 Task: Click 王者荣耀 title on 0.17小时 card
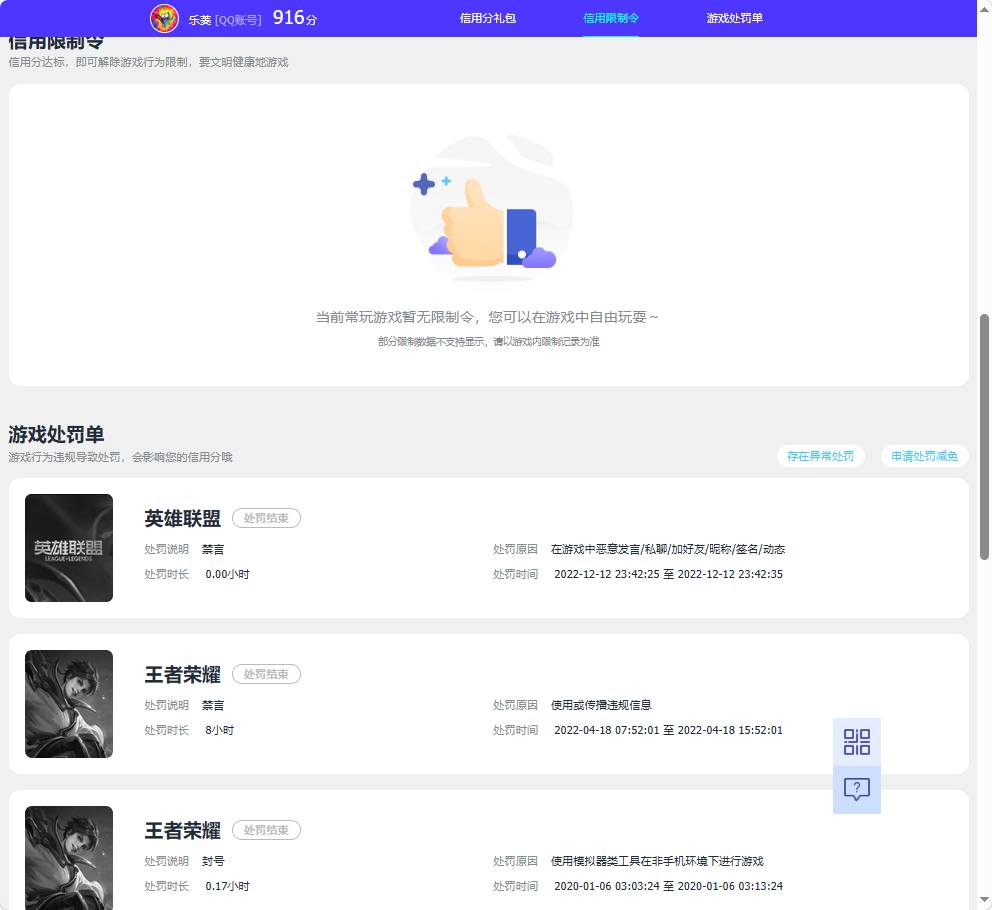coord(182,830)
